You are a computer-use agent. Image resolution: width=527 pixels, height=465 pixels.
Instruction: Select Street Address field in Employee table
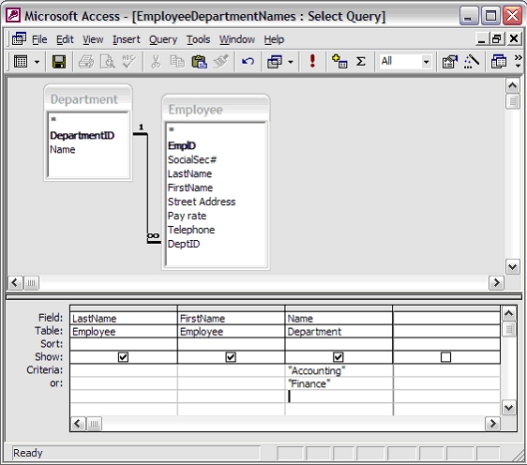coord(202,202)
